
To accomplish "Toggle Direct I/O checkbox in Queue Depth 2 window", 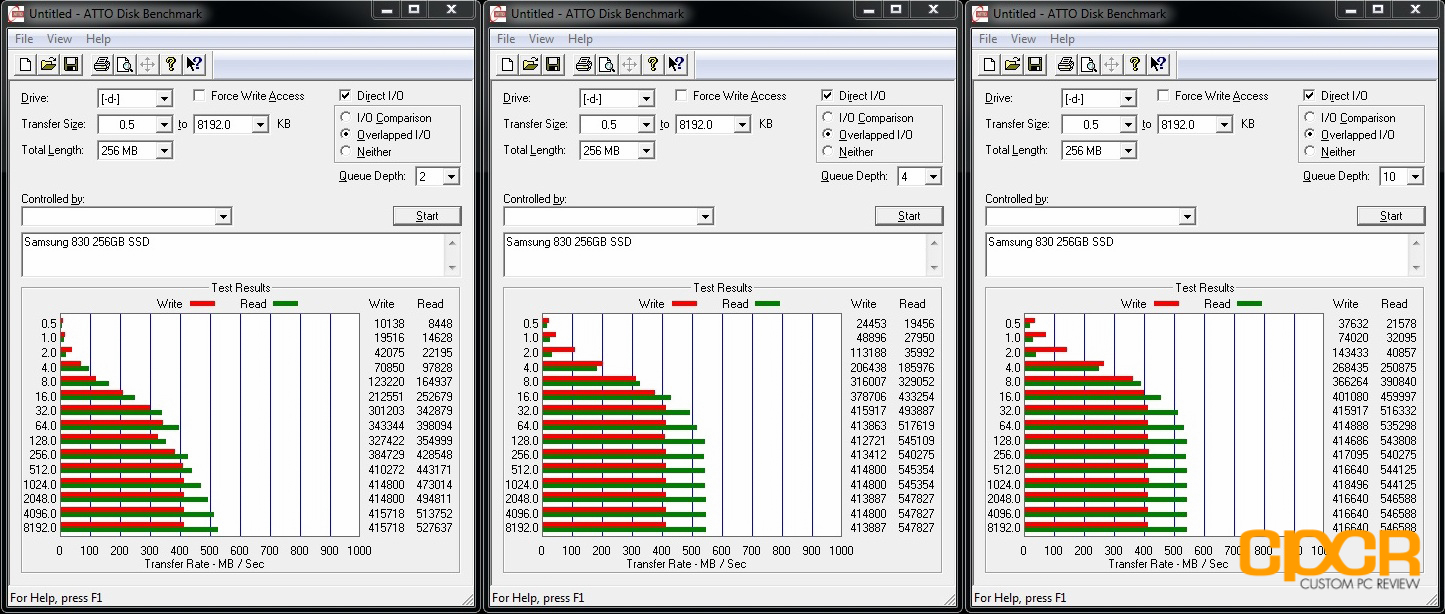I will [346, 96].
